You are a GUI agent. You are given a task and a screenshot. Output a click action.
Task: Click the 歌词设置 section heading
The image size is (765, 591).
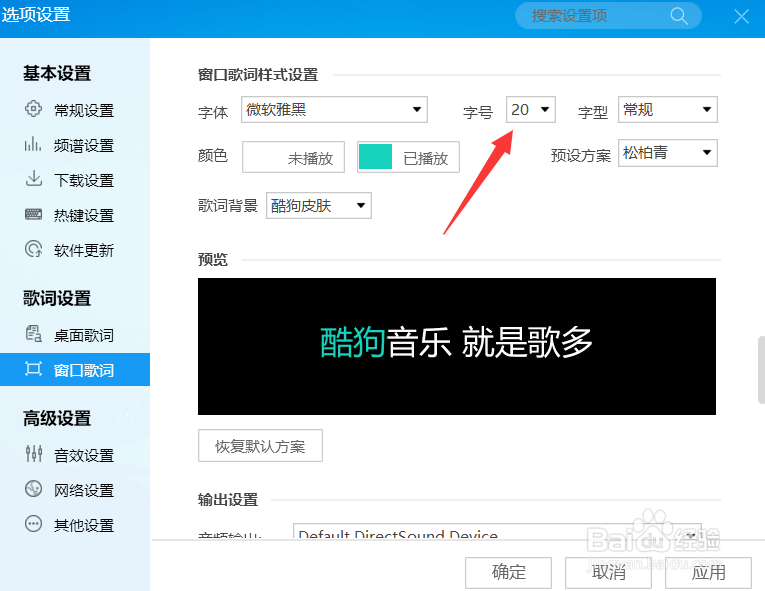[57, 298]
